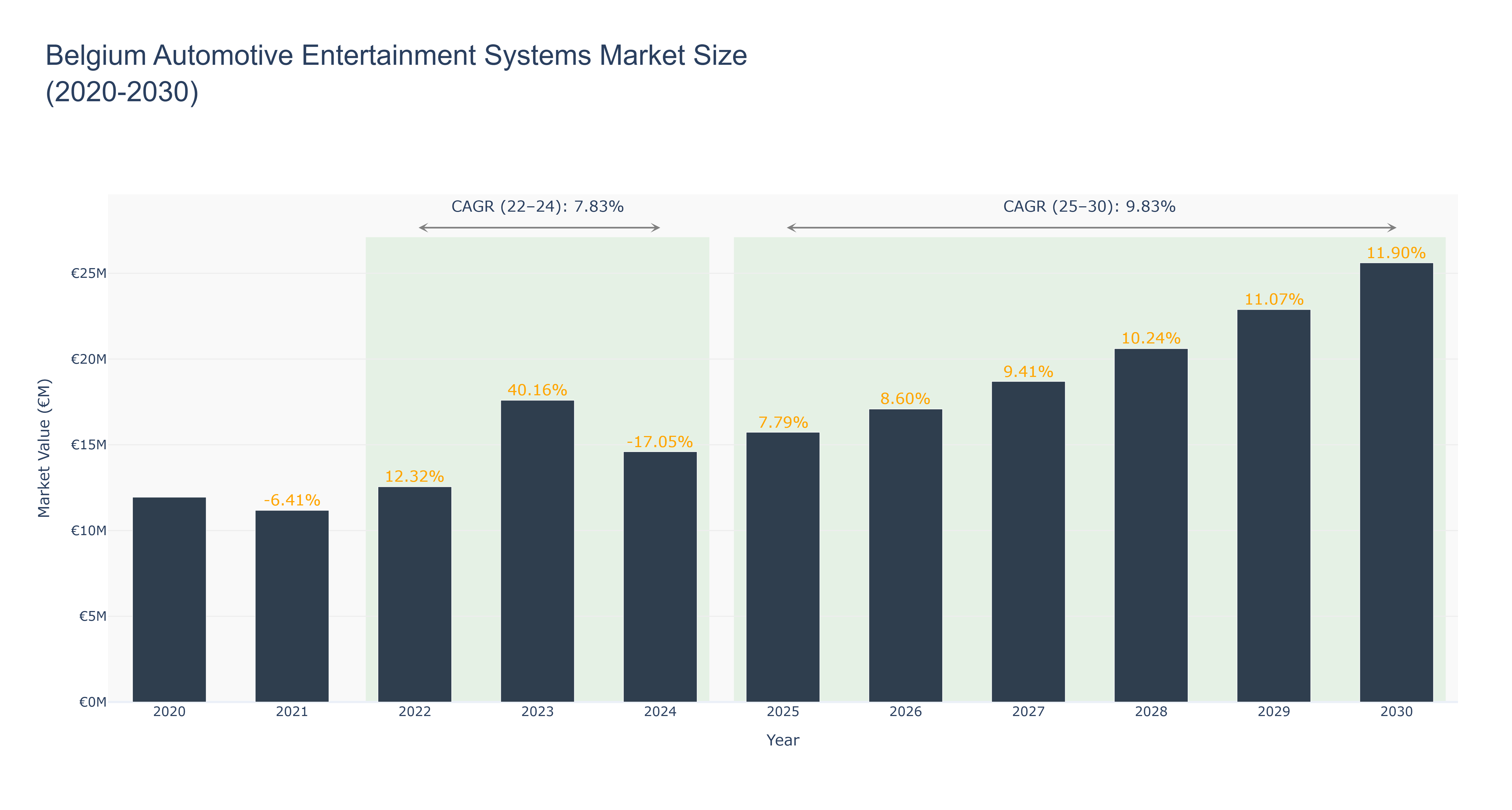Click the €20M y-axis tick label
The height and width of the screenshot is (810, 1512).
point(89,359)
